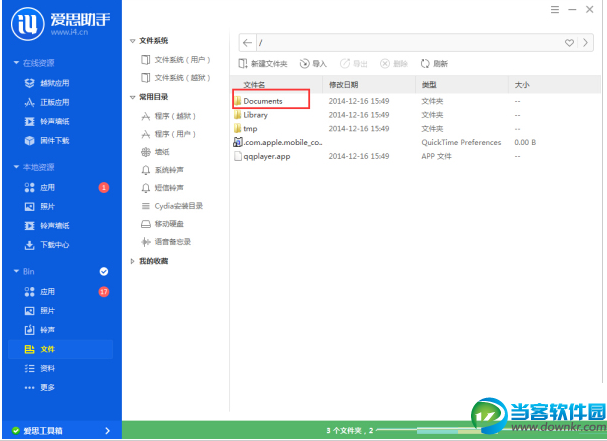Open the hamburger menu in title bar
The width and height of the screenshot is (607, 441).
pos(555,10)
